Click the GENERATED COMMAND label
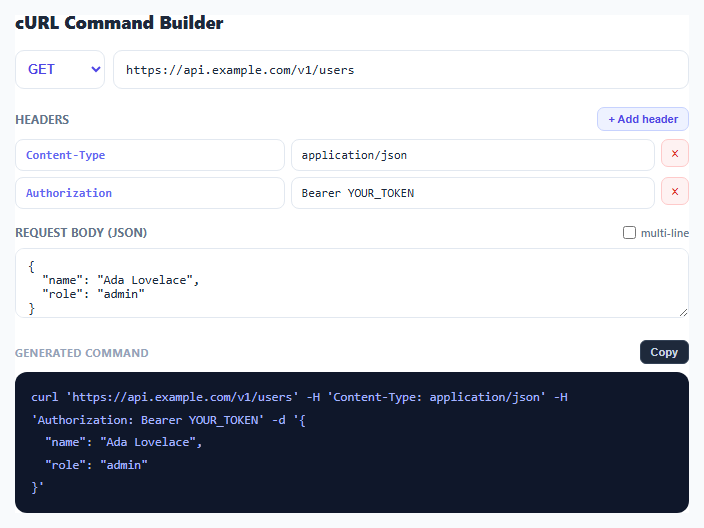This screenshot has width=704, height=528. click(82, 353)
